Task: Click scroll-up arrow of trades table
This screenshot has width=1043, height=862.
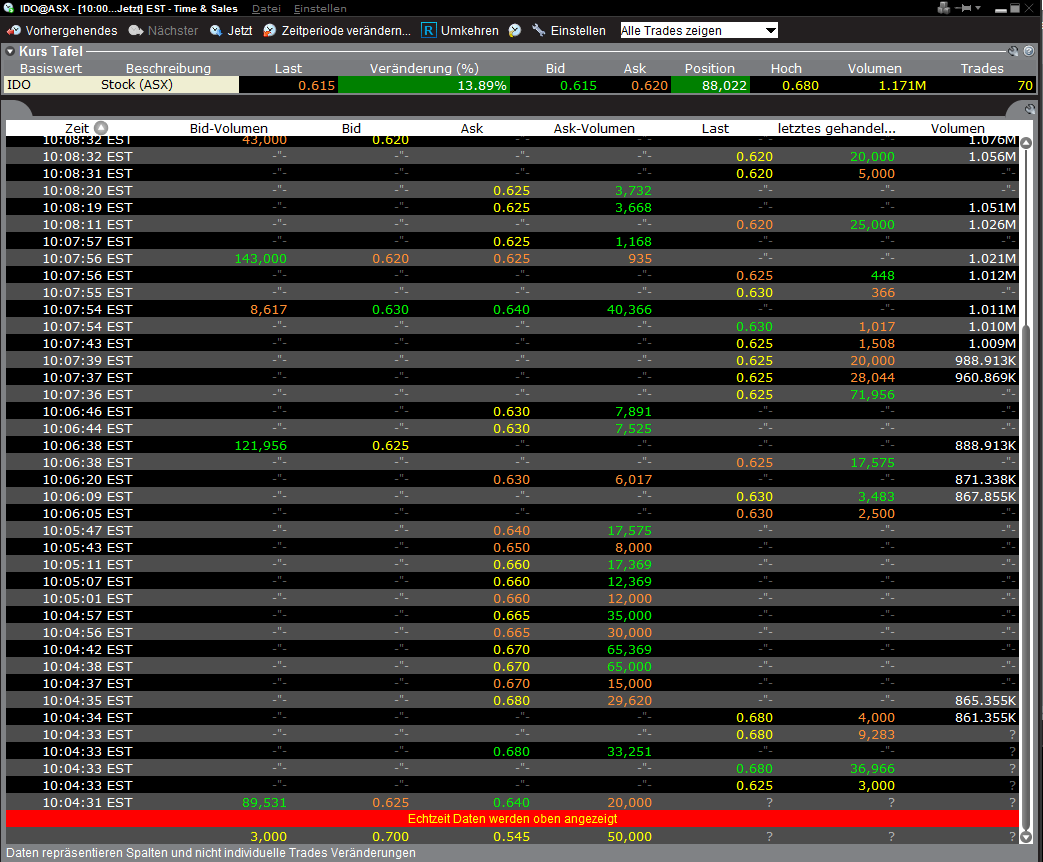Action: (1026, 143)
